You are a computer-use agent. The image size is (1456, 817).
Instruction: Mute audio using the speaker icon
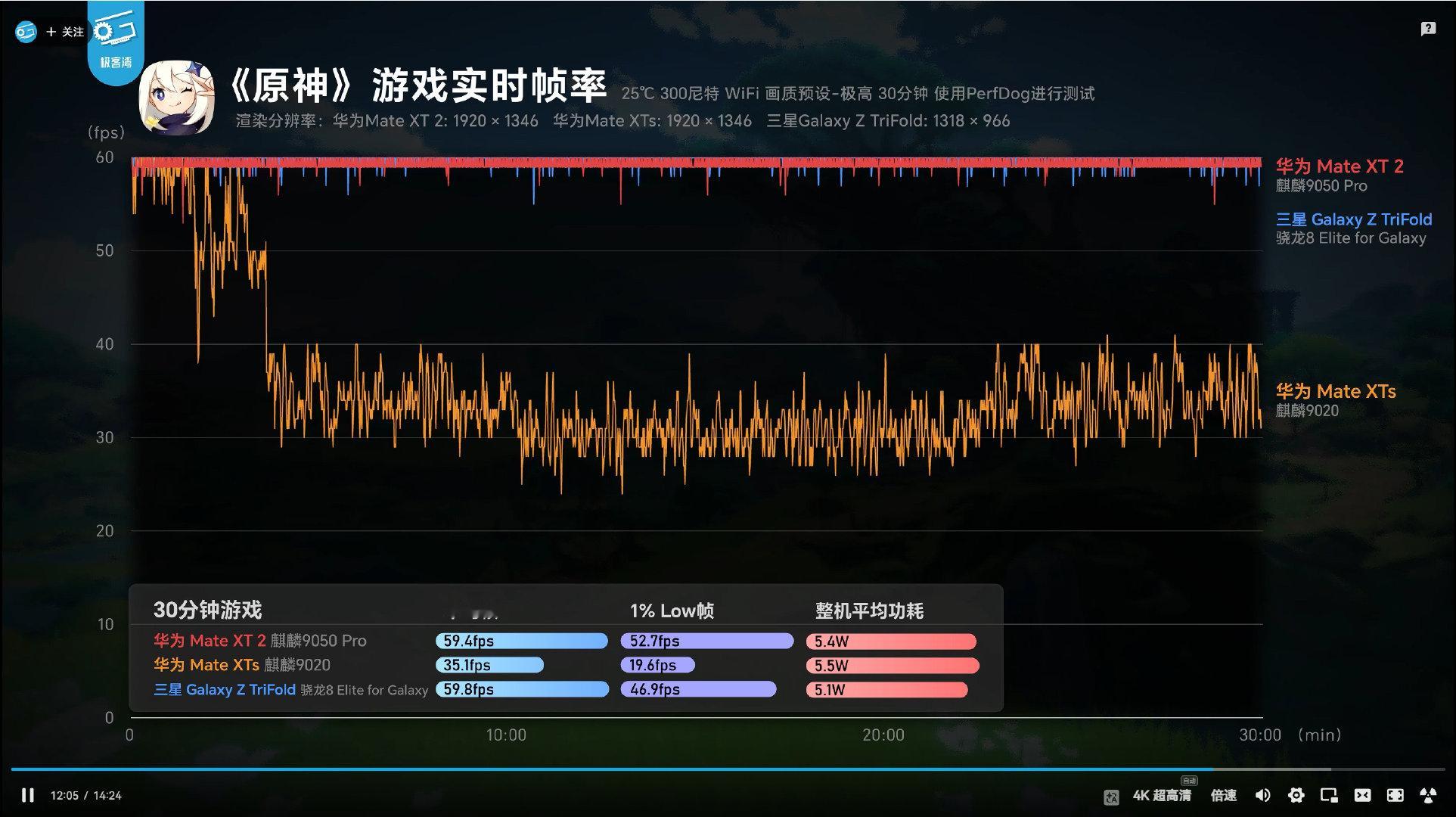1262,795
